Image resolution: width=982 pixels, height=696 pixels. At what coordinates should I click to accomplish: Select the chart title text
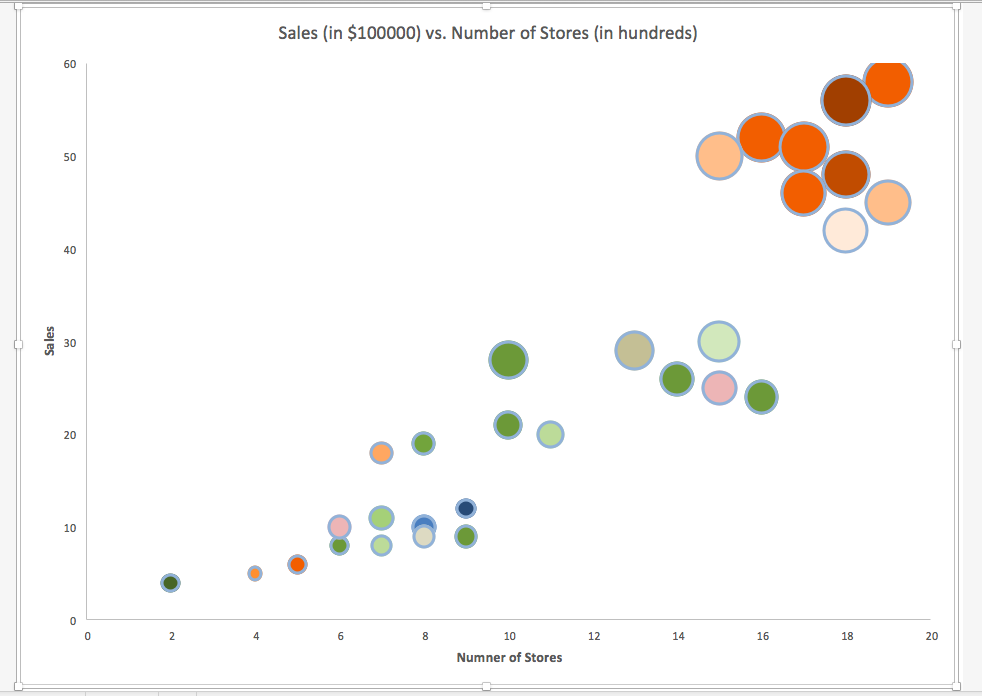click(x=488, y=33)
